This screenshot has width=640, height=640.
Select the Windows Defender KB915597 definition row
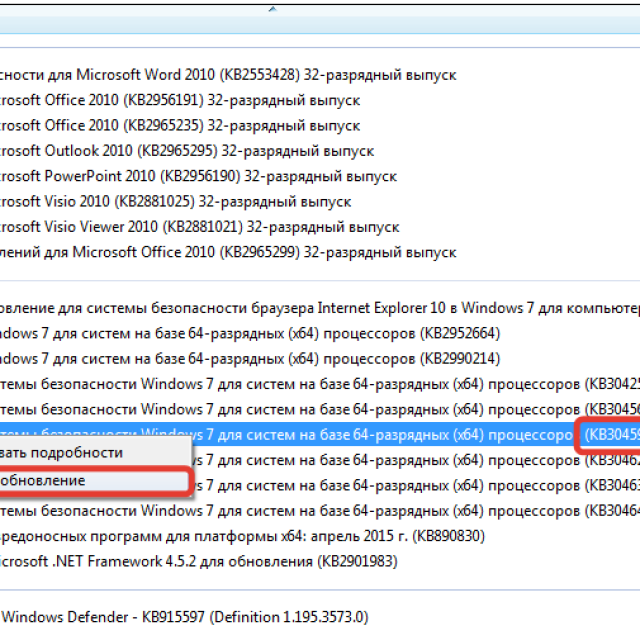[184, 617]
